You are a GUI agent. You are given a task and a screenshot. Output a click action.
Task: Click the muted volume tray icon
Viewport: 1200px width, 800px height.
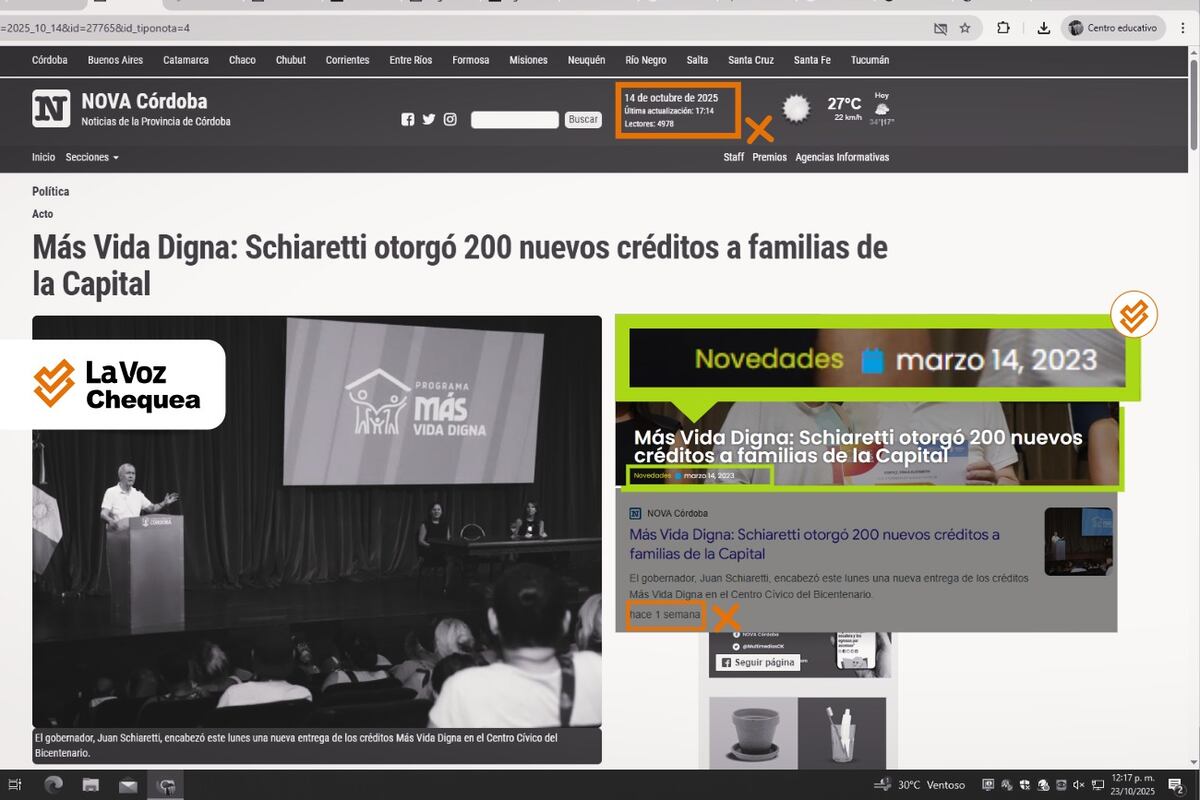point(1079,785)
